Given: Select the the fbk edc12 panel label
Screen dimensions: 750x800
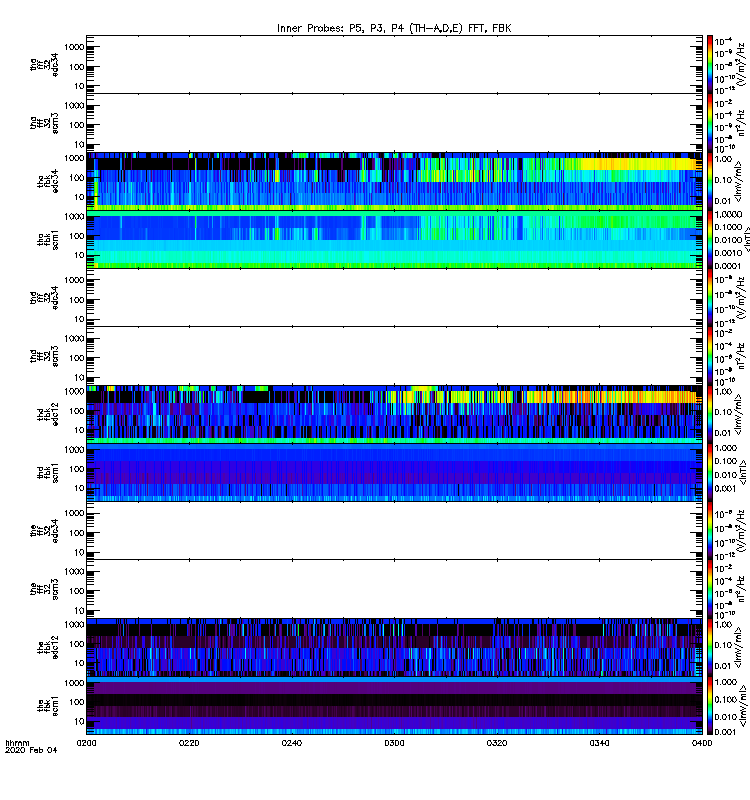Looking at the screenshot, I should click(48, 647).
